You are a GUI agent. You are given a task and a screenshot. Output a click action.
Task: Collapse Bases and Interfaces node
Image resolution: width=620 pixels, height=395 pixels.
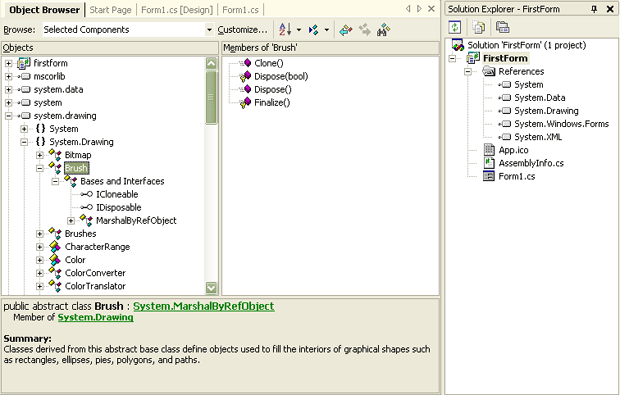55,181
